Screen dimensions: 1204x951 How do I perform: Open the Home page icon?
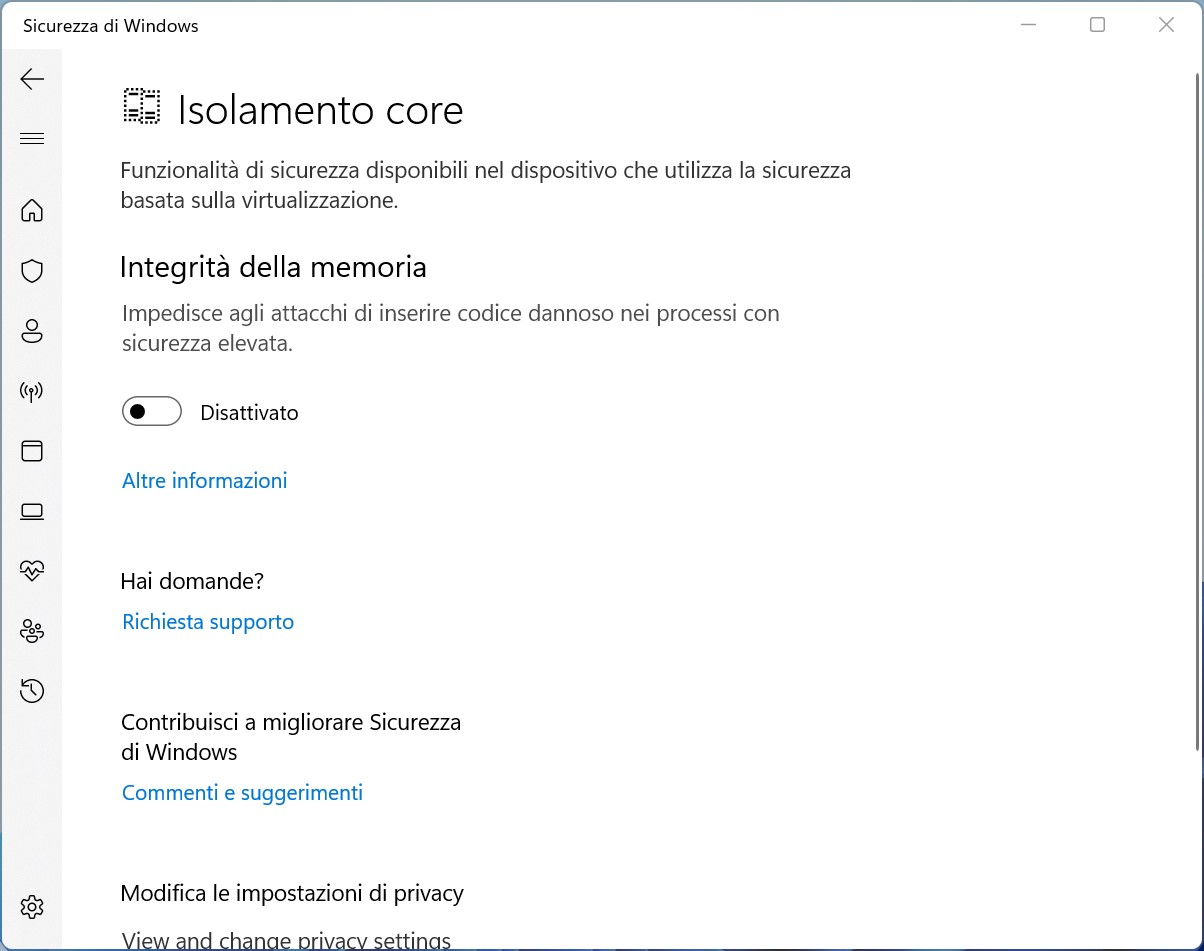[x=32, y=211]
